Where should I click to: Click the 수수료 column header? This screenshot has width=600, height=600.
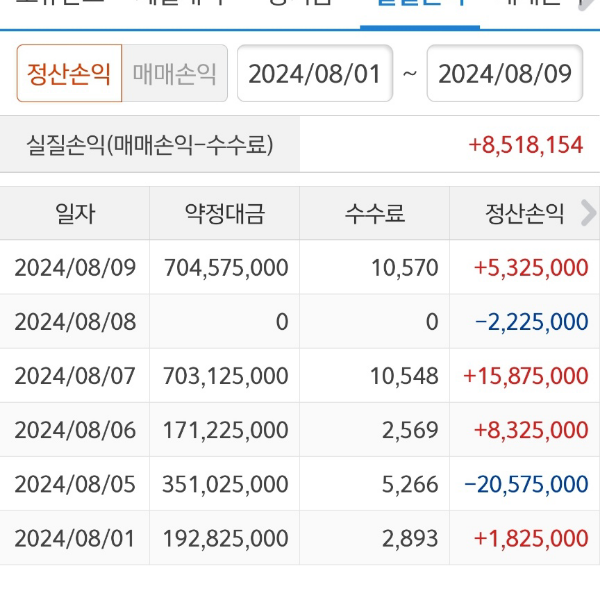(374, 213)
